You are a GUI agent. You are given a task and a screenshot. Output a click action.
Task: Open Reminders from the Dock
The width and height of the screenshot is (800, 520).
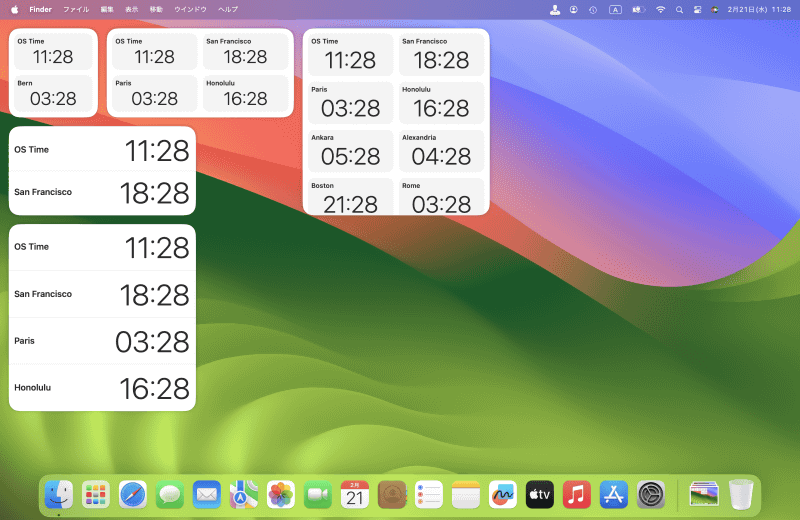(x=429, y=494)
